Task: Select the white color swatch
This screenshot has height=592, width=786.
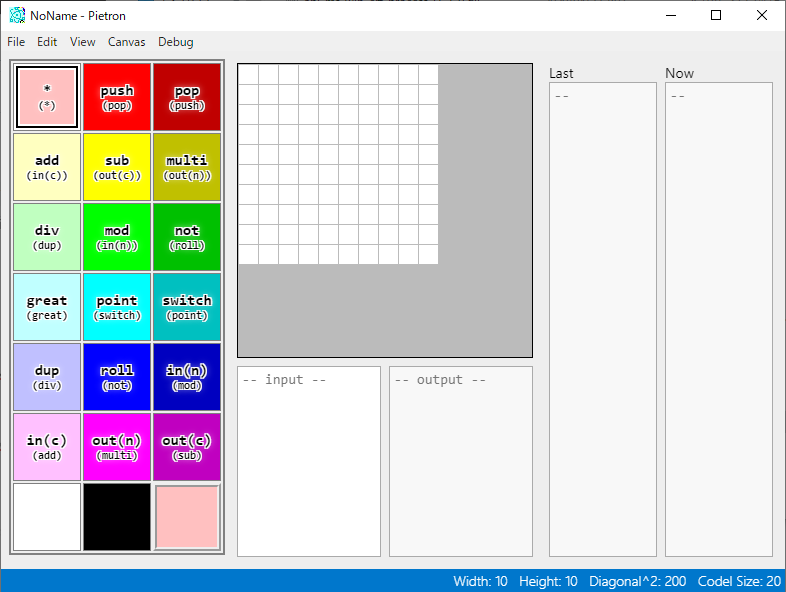Action: (x=47, y=517)
